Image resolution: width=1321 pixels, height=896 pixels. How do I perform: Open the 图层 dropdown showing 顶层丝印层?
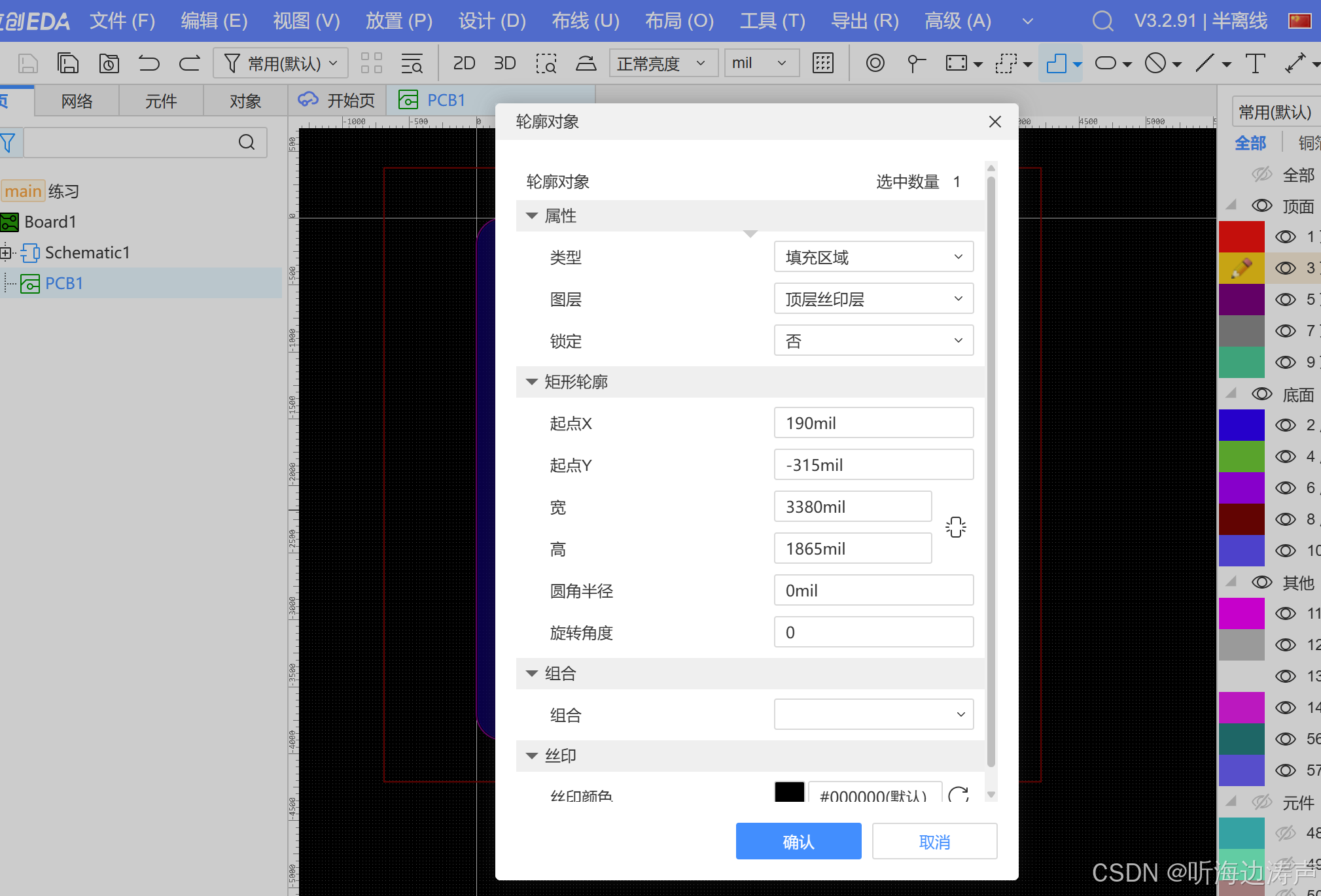coord(873,299)
